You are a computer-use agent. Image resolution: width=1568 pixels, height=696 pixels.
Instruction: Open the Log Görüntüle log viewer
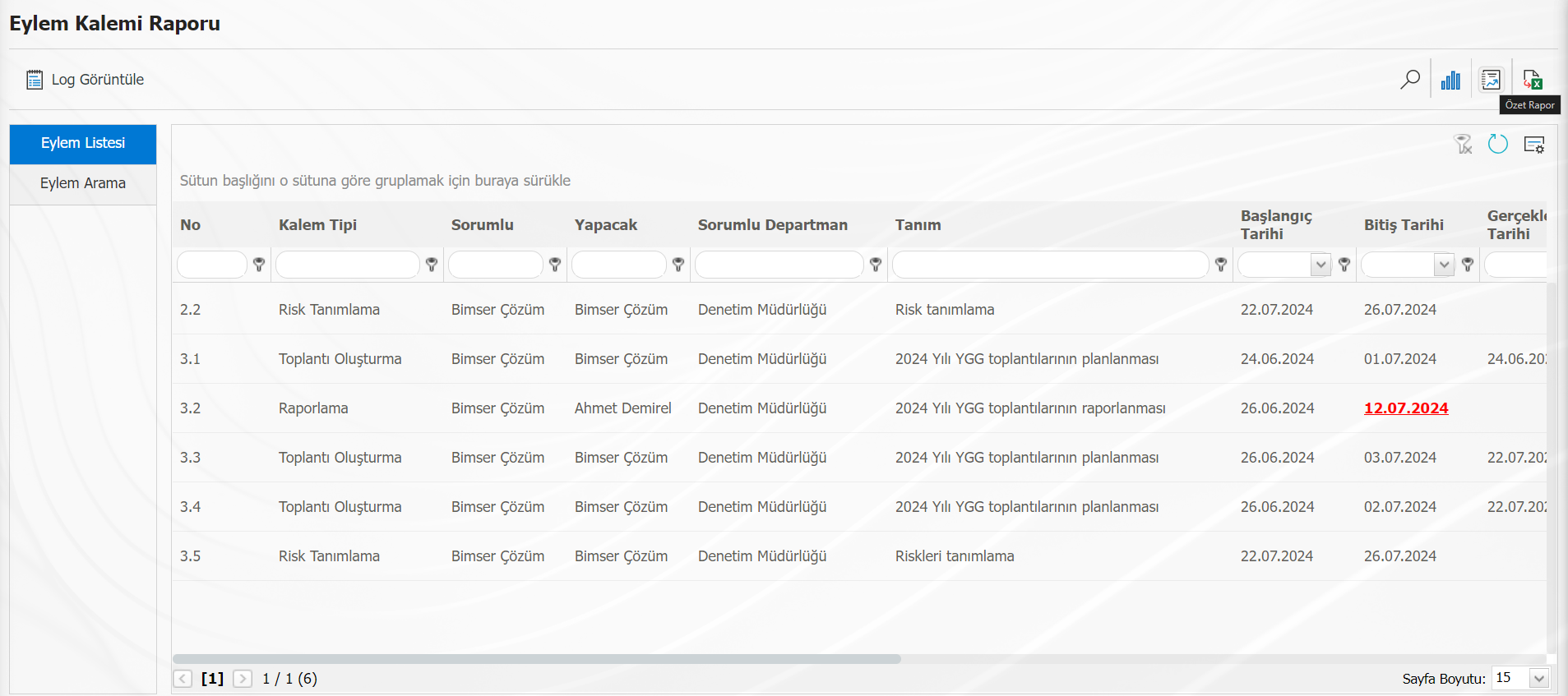(x=86, y=80)
